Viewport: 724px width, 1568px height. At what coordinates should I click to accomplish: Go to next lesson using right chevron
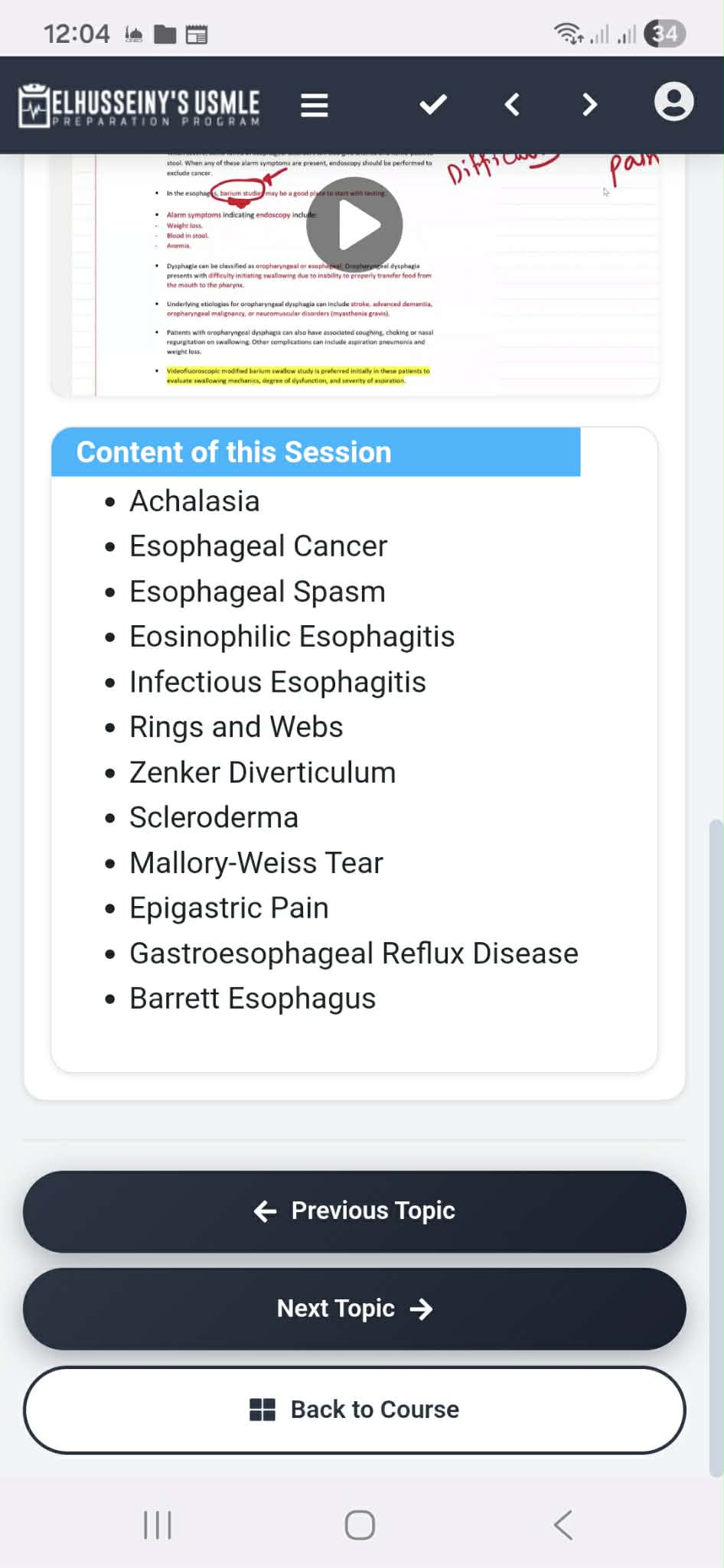pos(589,104)
